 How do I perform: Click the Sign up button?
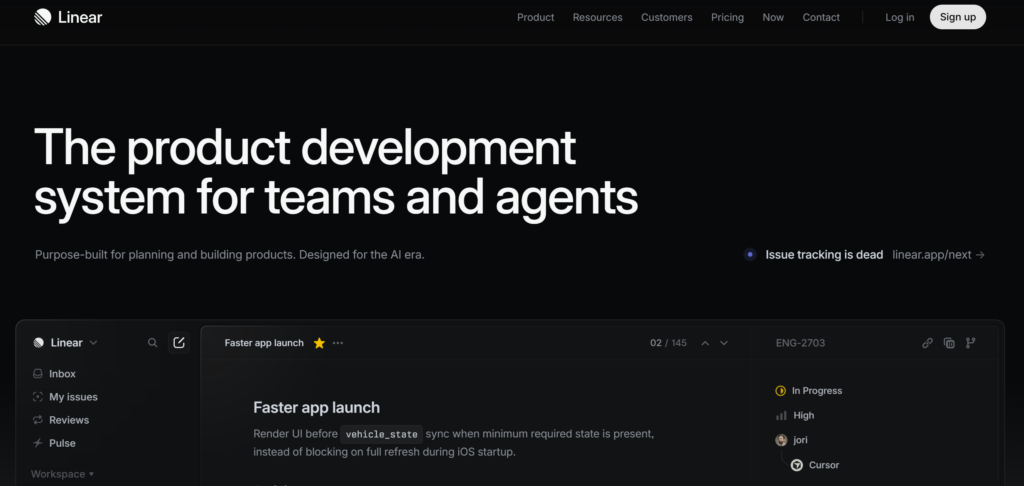click(957, 17)
